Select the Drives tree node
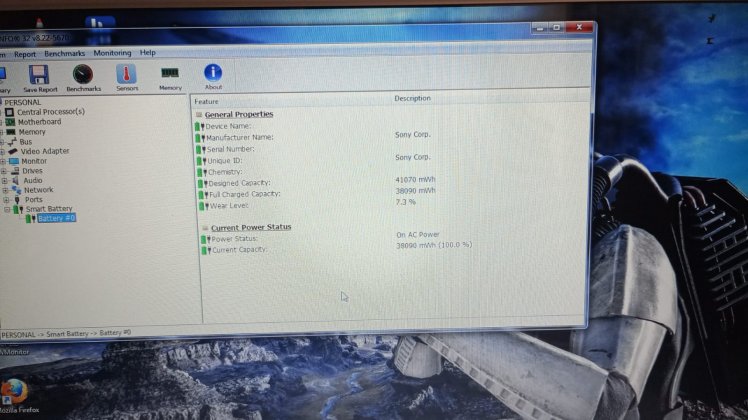 point(32,171)
